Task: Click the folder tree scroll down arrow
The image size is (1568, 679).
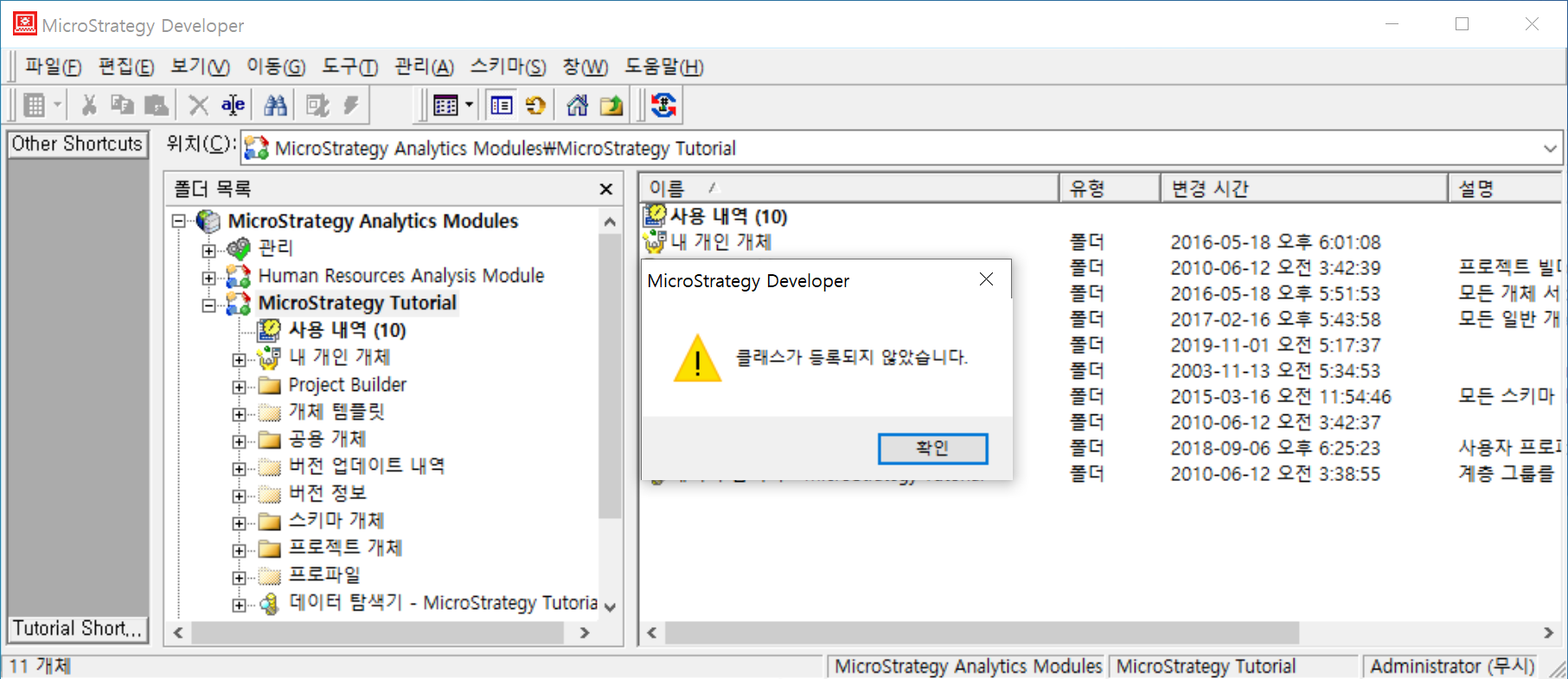Action: 610,607
